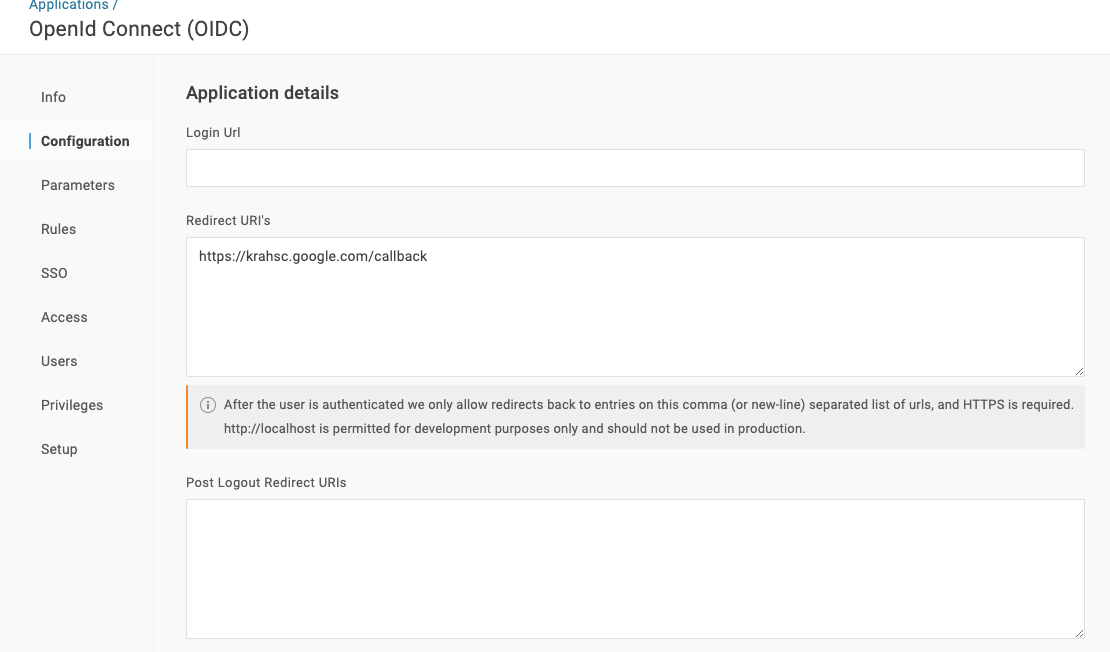Open the Access tab
This screenshot has width=1110, height=652.
click(x=64, y=317)
